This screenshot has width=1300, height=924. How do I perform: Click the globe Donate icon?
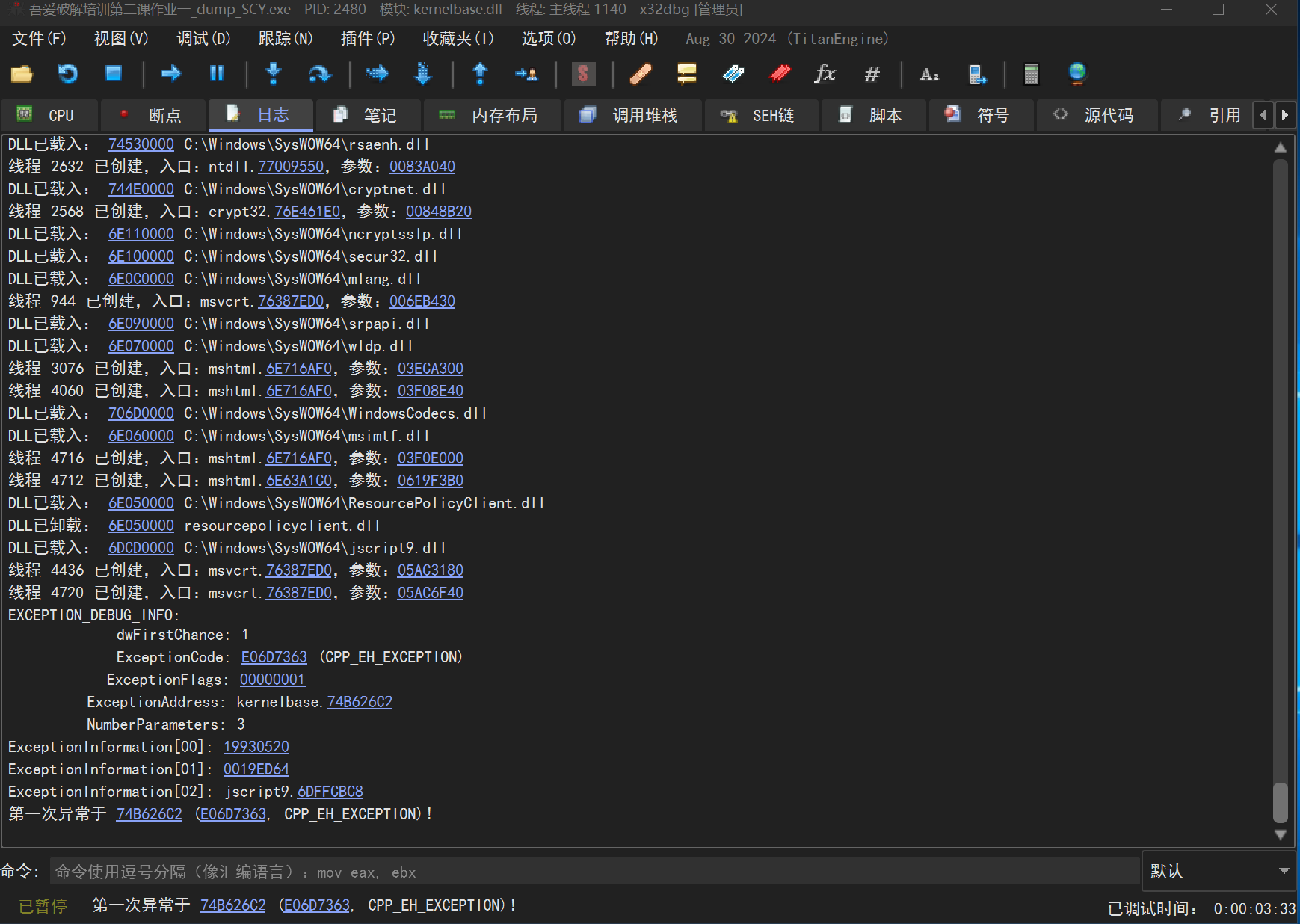pos(1077,73)
